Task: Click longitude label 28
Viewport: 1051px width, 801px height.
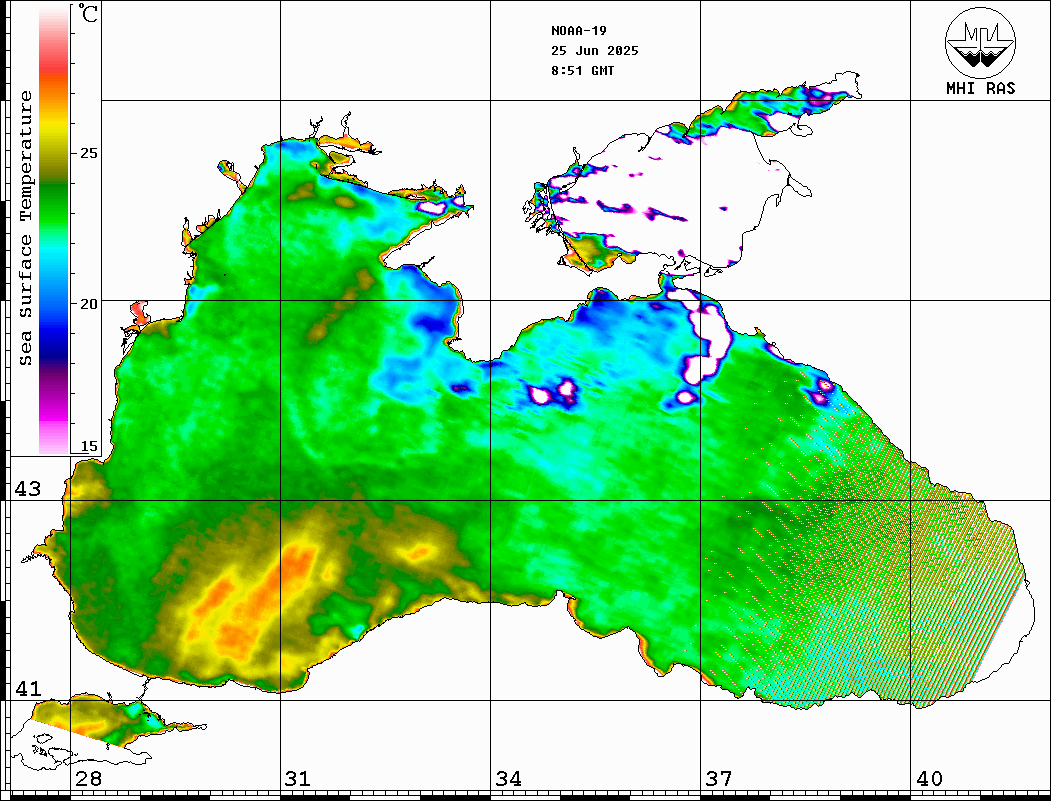Action: coord(88,779)
